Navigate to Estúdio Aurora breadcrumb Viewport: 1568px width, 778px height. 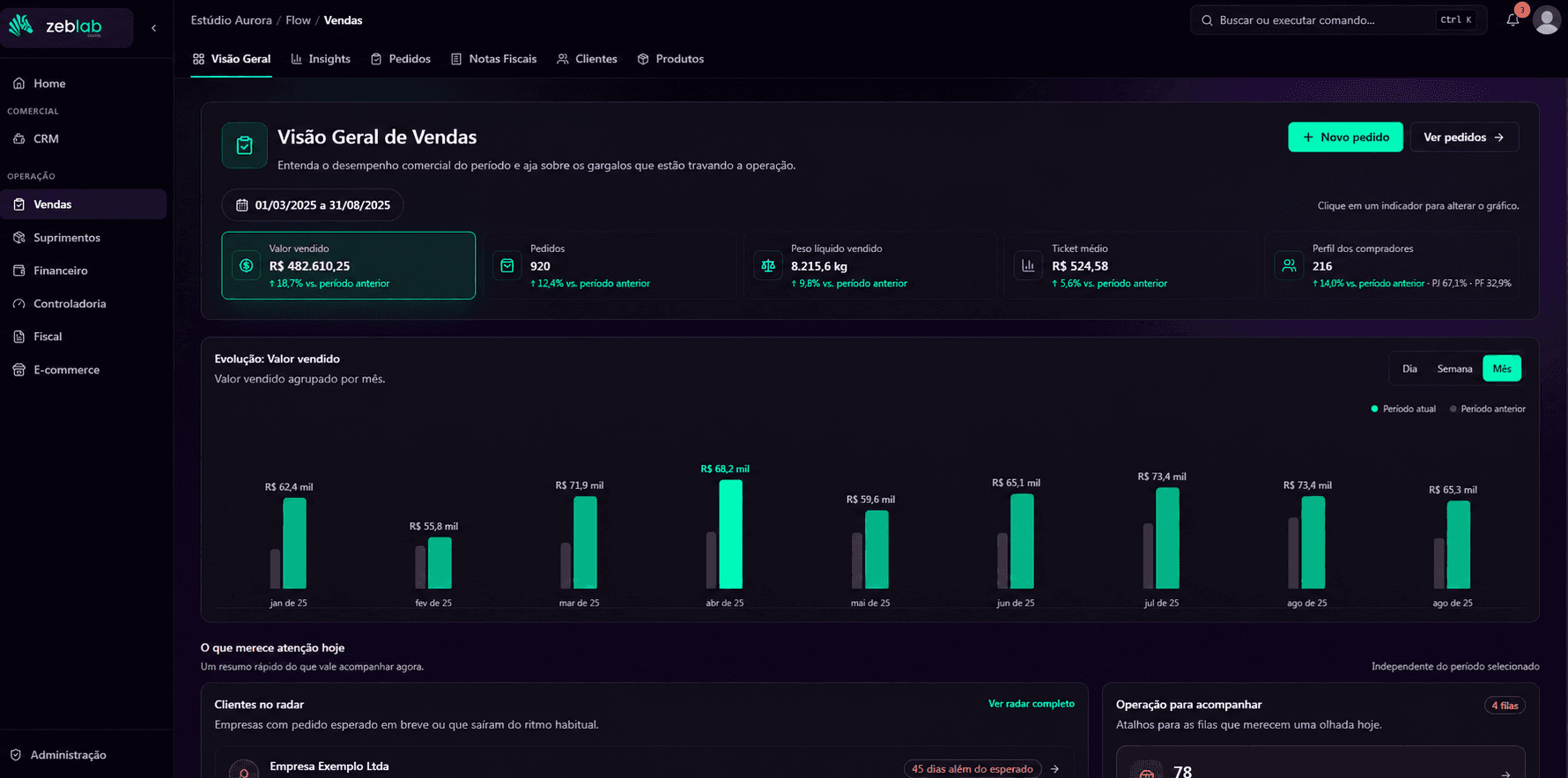(x=231, y=20)
